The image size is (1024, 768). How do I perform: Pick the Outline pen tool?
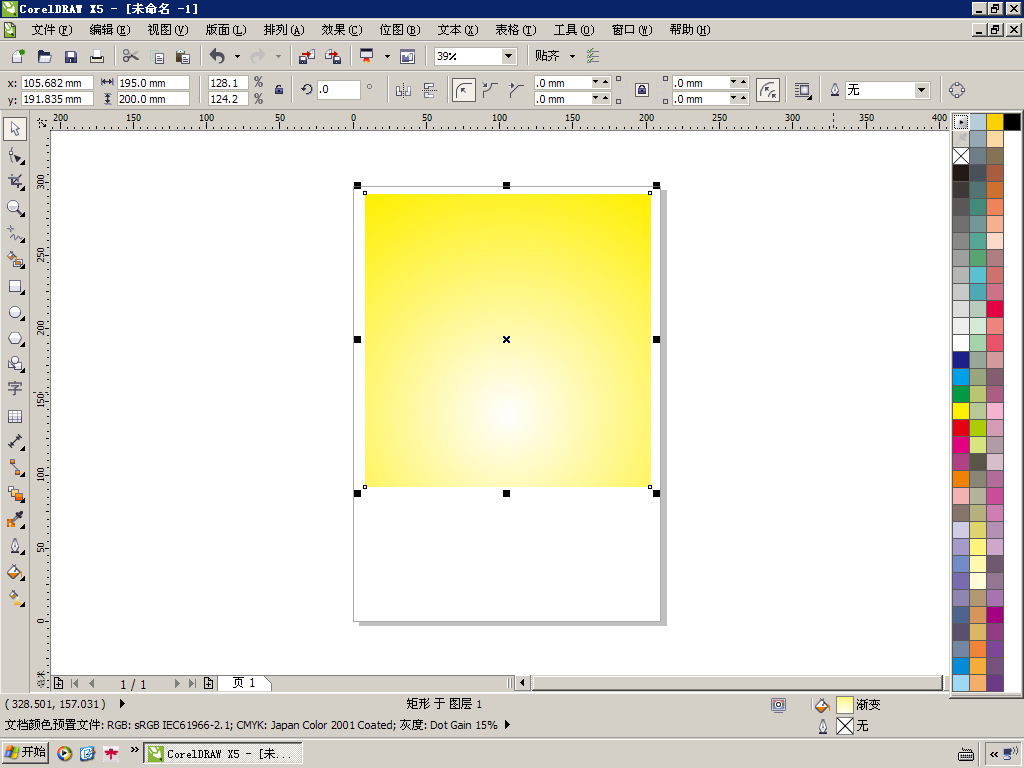tap(15, 546)
